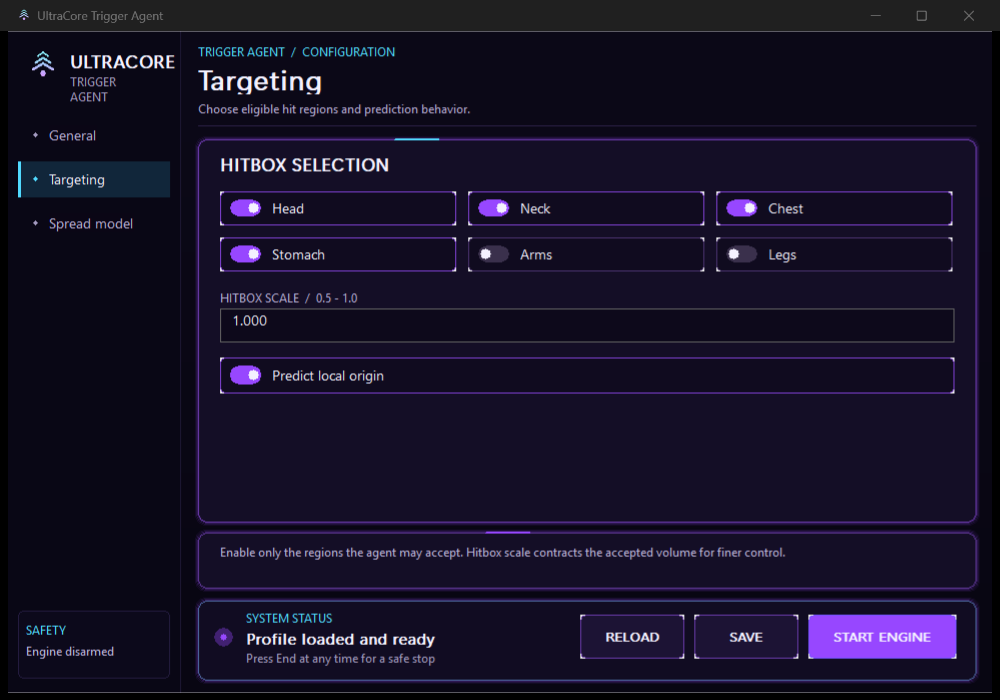Click the TRIGGER AGENT breadcrumb link
Screen dimensions: 1000x700
[x=241, y=52]
